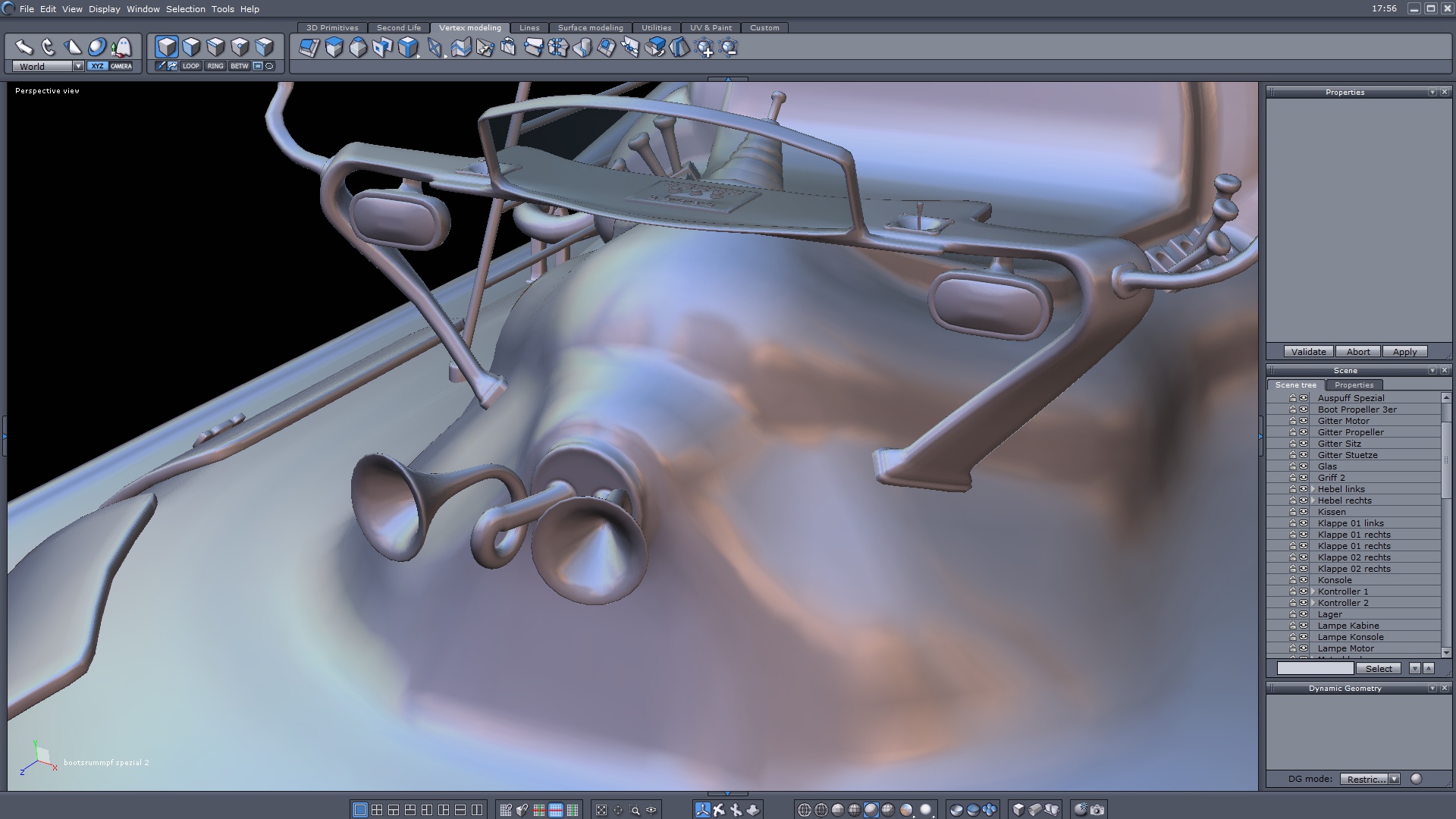
Task: Click the RING selection button
Action: [x=215, y=66]
